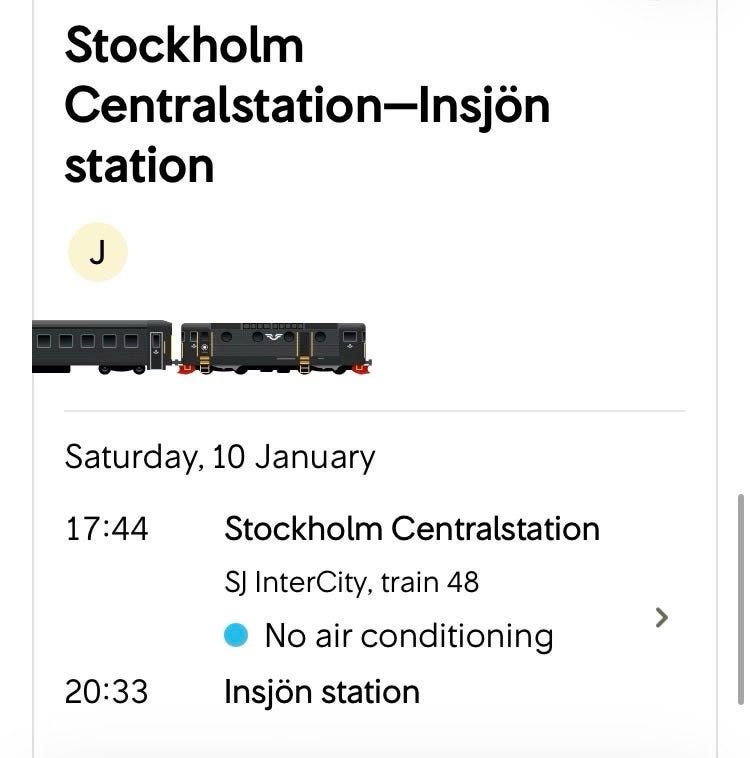The height and width of the screenshot is (758, 750).
Task: Select the Insjön station arrival stop
Action: click(x=321, y=692)
